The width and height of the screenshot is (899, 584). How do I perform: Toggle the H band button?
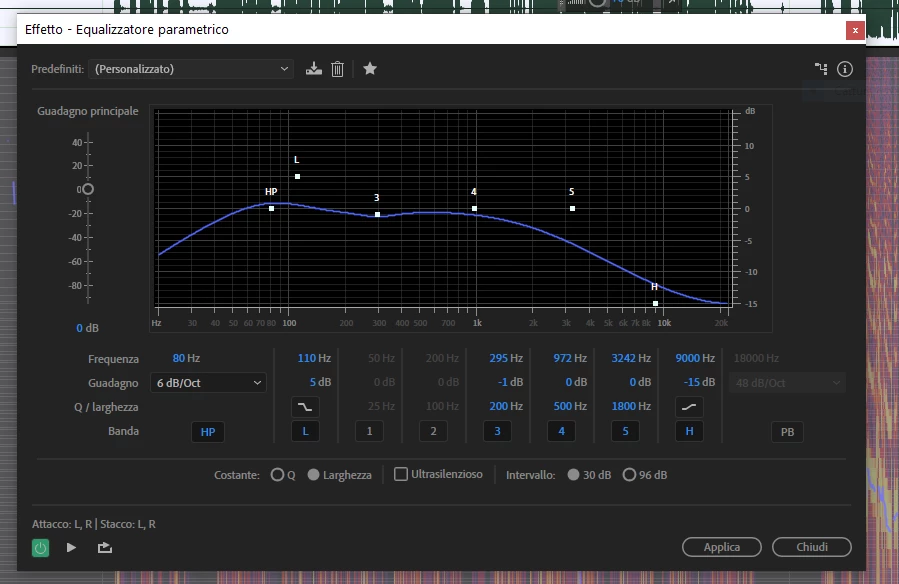click(x=689, y=431)
